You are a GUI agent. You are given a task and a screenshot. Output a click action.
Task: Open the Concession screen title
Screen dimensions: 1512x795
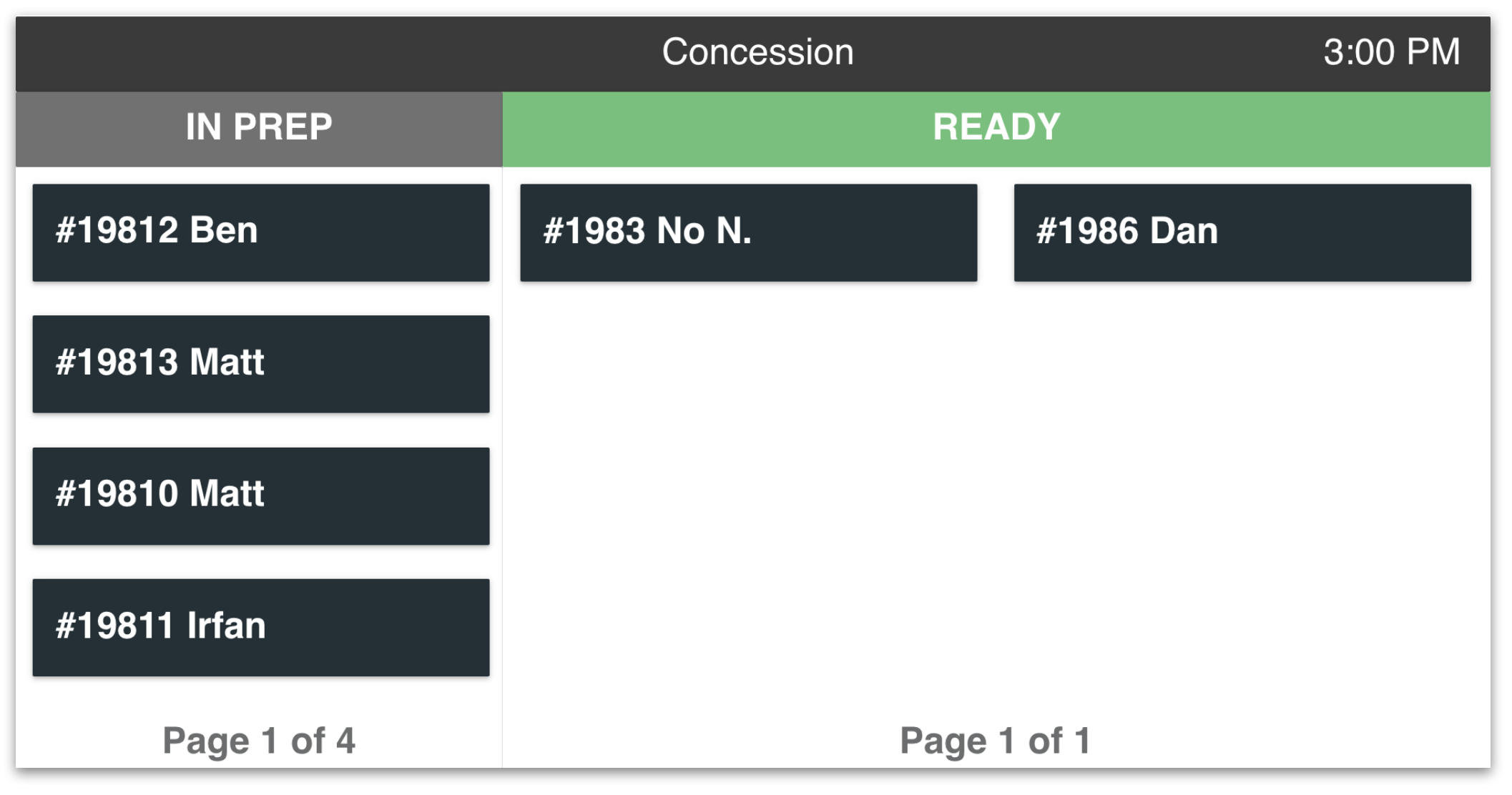pyautogui.click(x=757, y=51)
